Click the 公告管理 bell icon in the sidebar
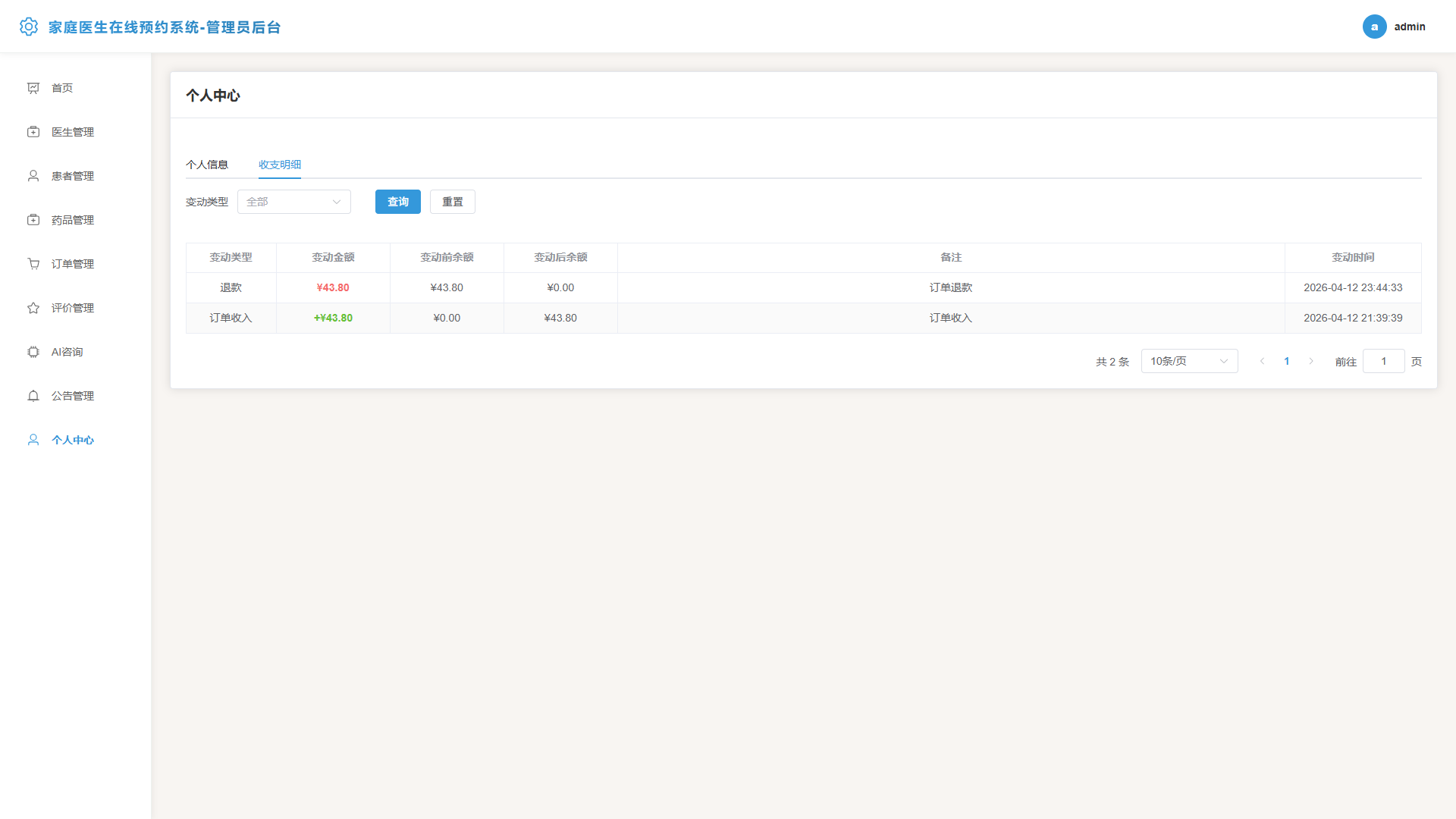The height and width of the screenshot is (819, 1456). point(33,396)
